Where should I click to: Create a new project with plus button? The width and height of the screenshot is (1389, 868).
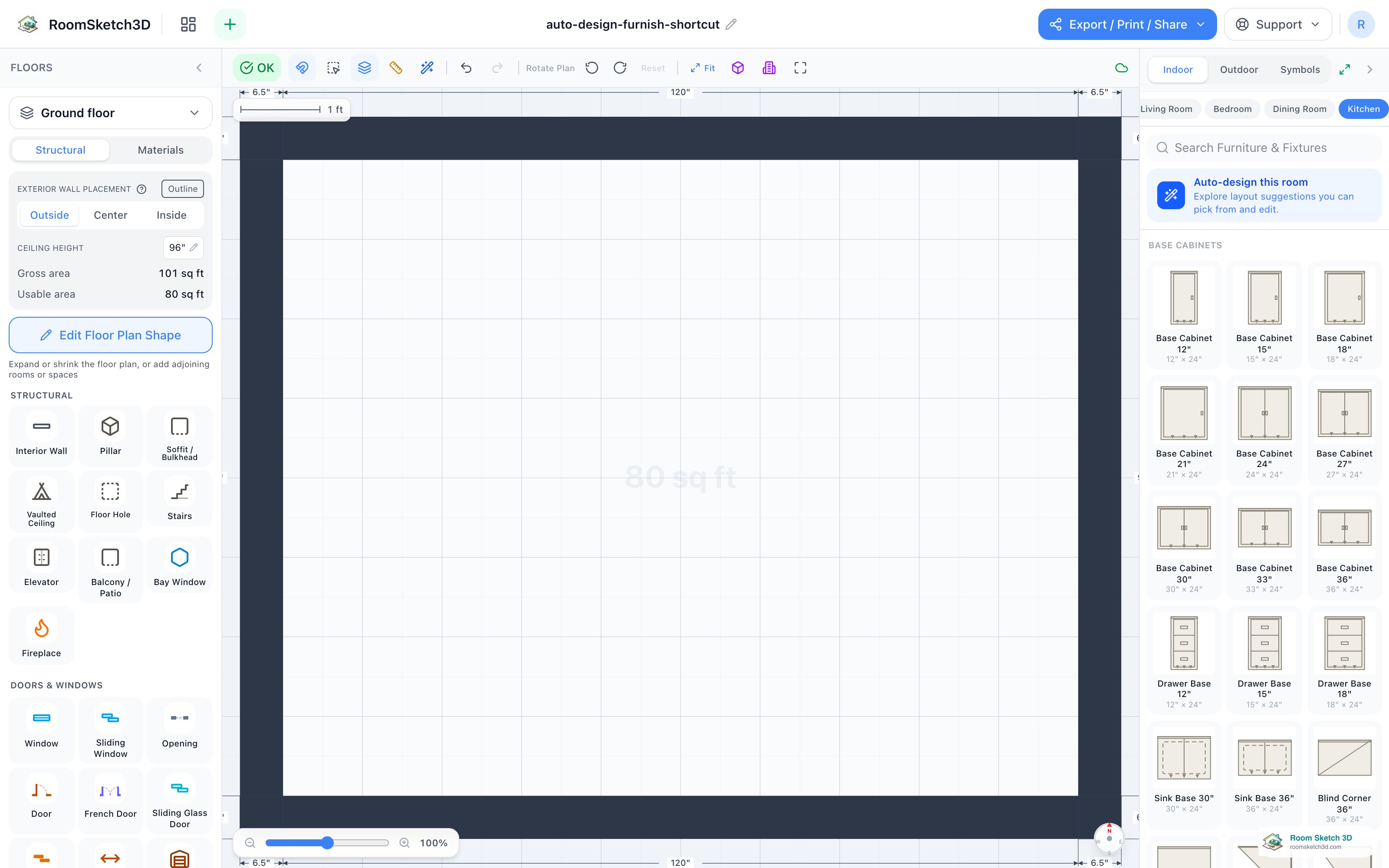pos(230,24)
